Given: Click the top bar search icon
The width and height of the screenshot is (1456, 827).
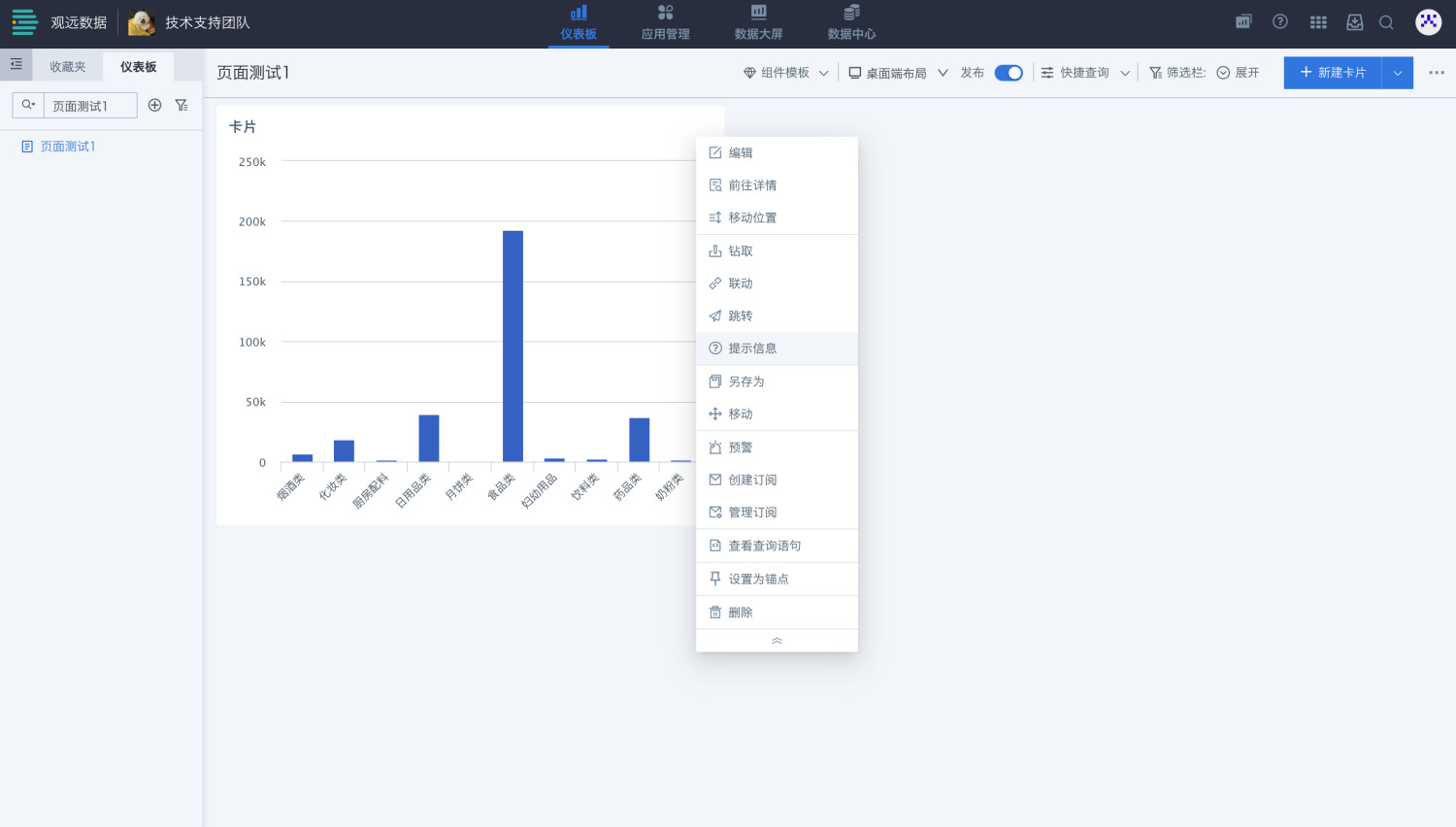Looking at the screenshot, I should coord(1386,22).
